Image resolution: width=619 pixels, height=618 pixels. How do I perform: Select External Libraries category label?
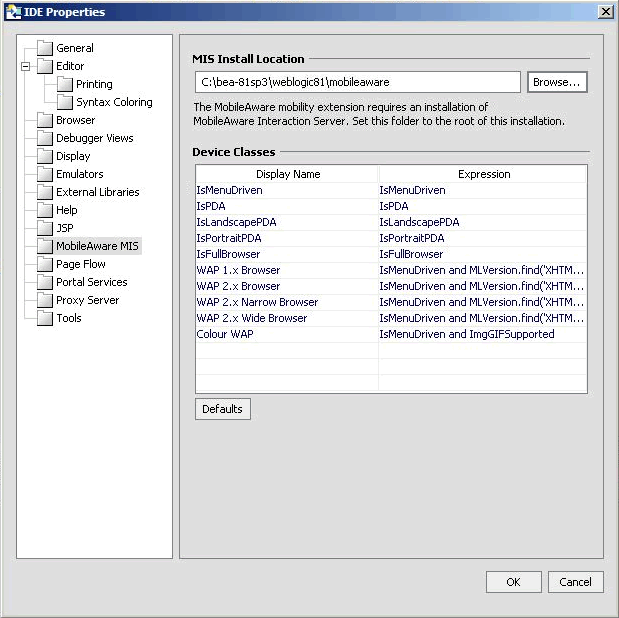98,192
